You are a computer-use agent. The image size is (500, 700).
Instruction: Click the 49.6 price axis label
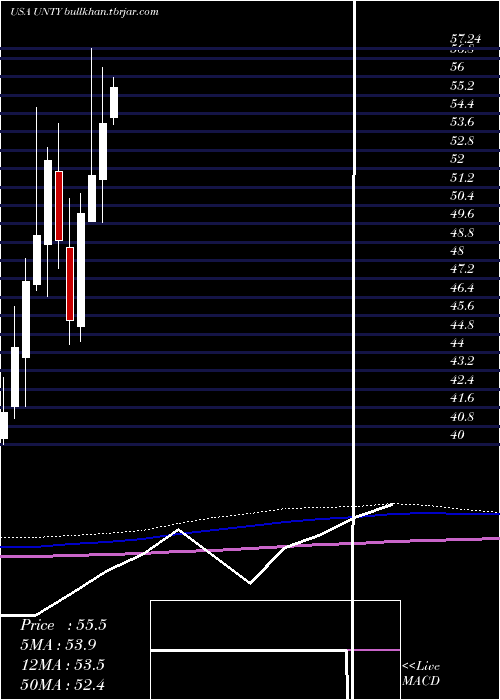point(462,214)
